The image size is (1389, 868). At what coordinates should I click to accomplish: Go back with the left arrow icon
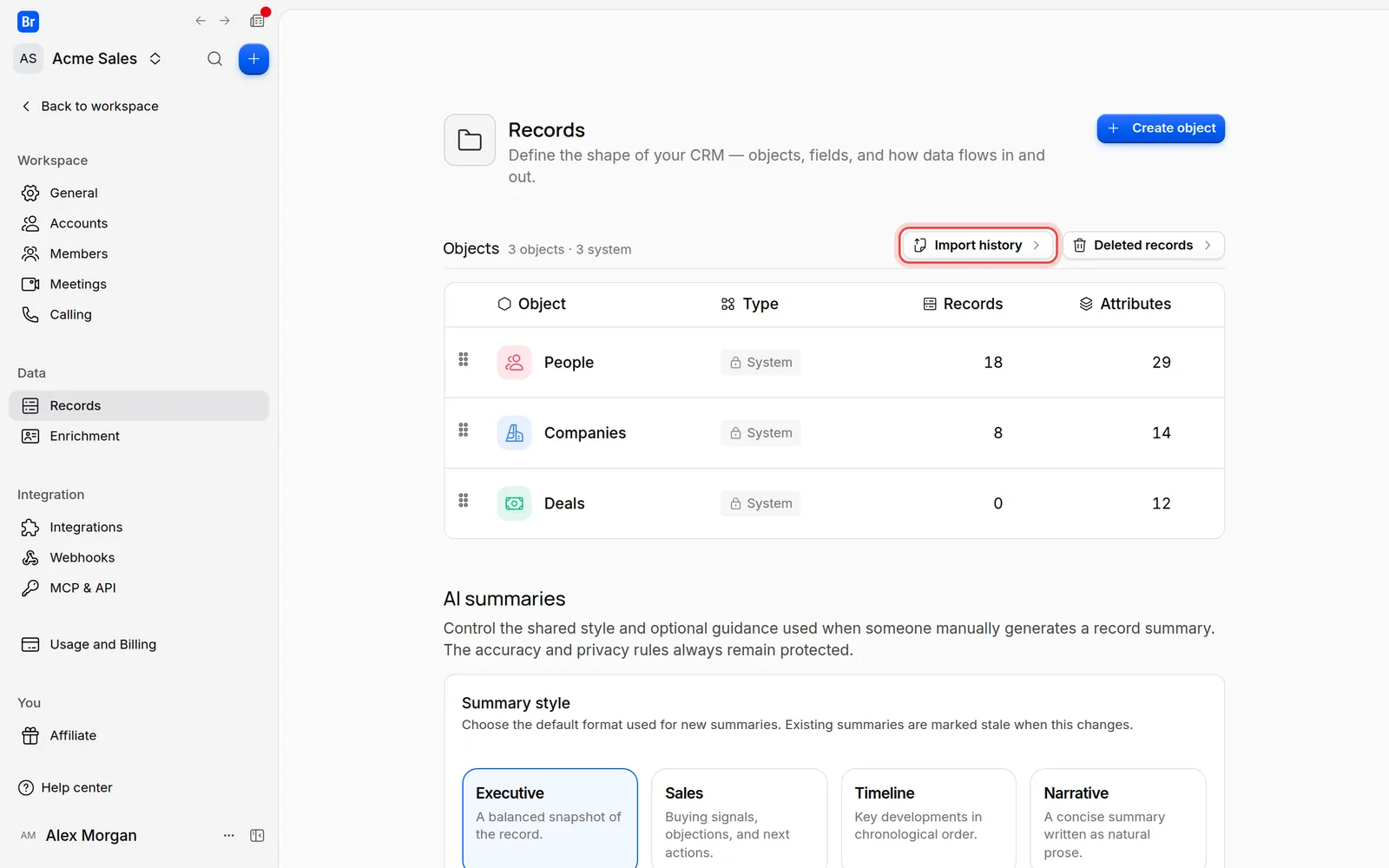click(x=201, y=21)
